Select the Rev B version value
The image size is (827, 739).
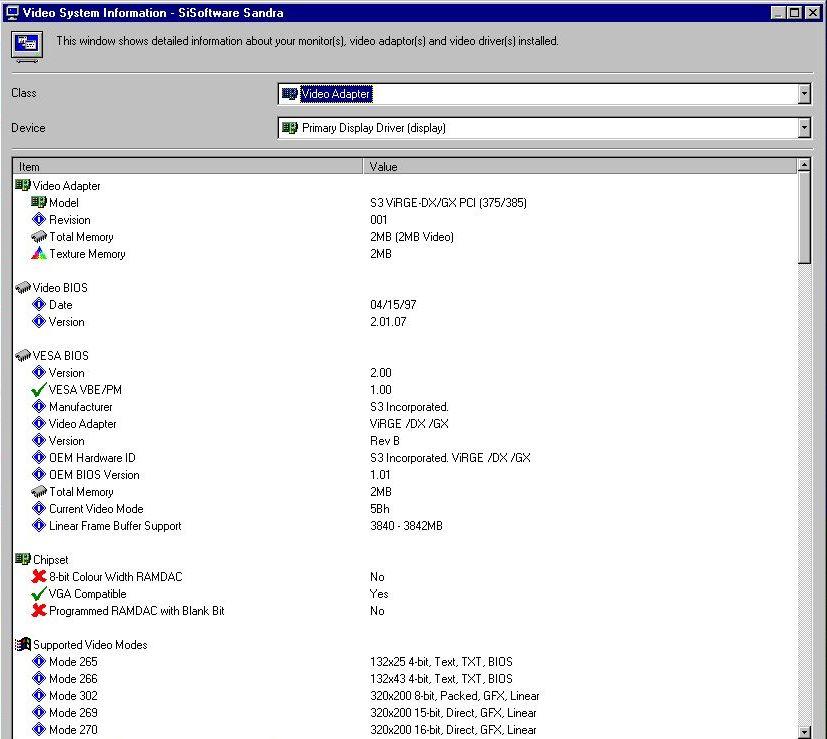[x=385, y=441]
